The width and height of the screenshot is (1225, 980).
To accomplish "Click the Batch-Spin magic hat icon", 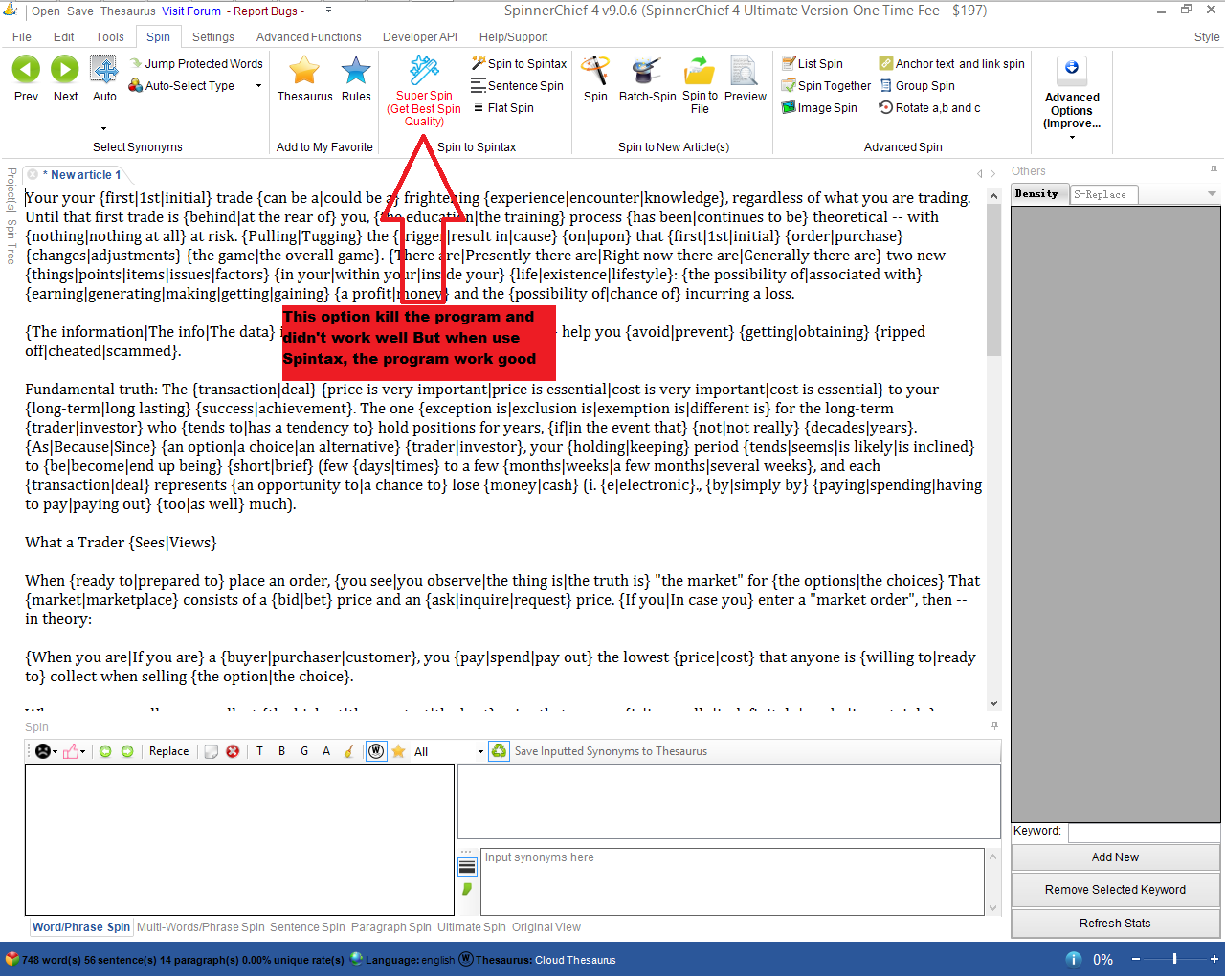I will click(x=647, y=71).
